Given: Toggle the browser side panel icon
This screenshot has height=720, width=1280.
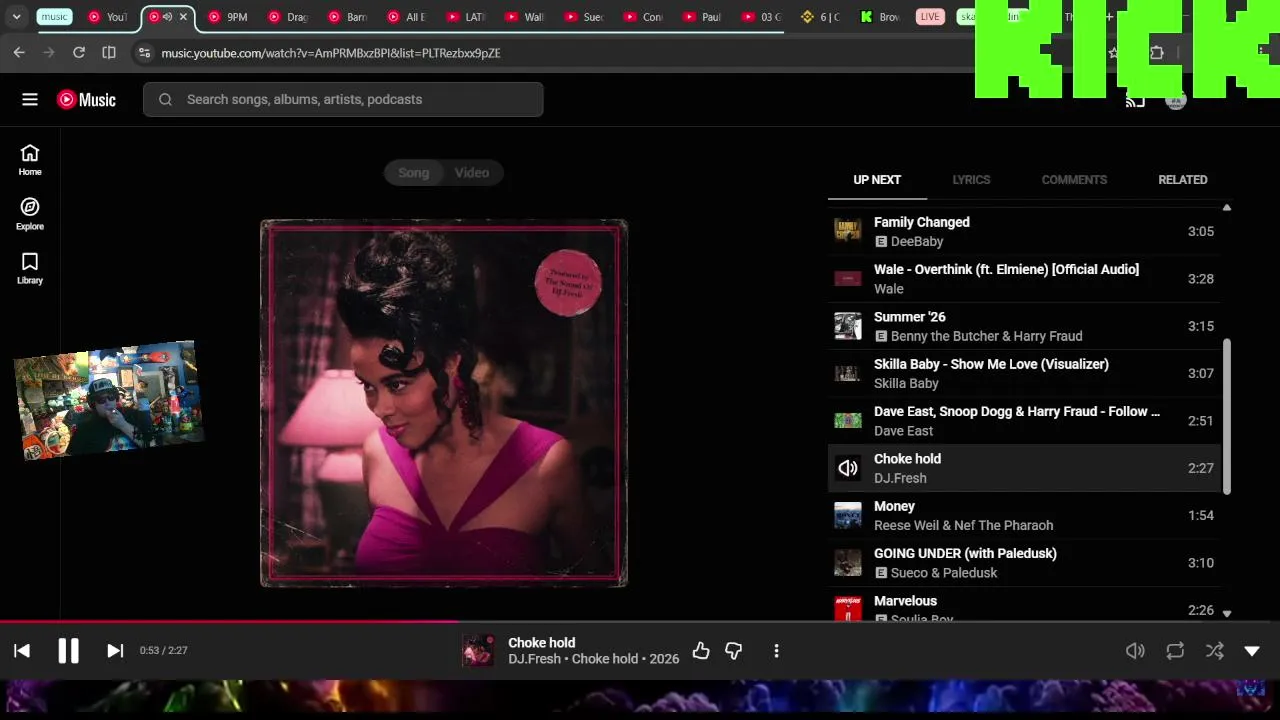Looking at the screenshot, I should (x=109, y=53).
